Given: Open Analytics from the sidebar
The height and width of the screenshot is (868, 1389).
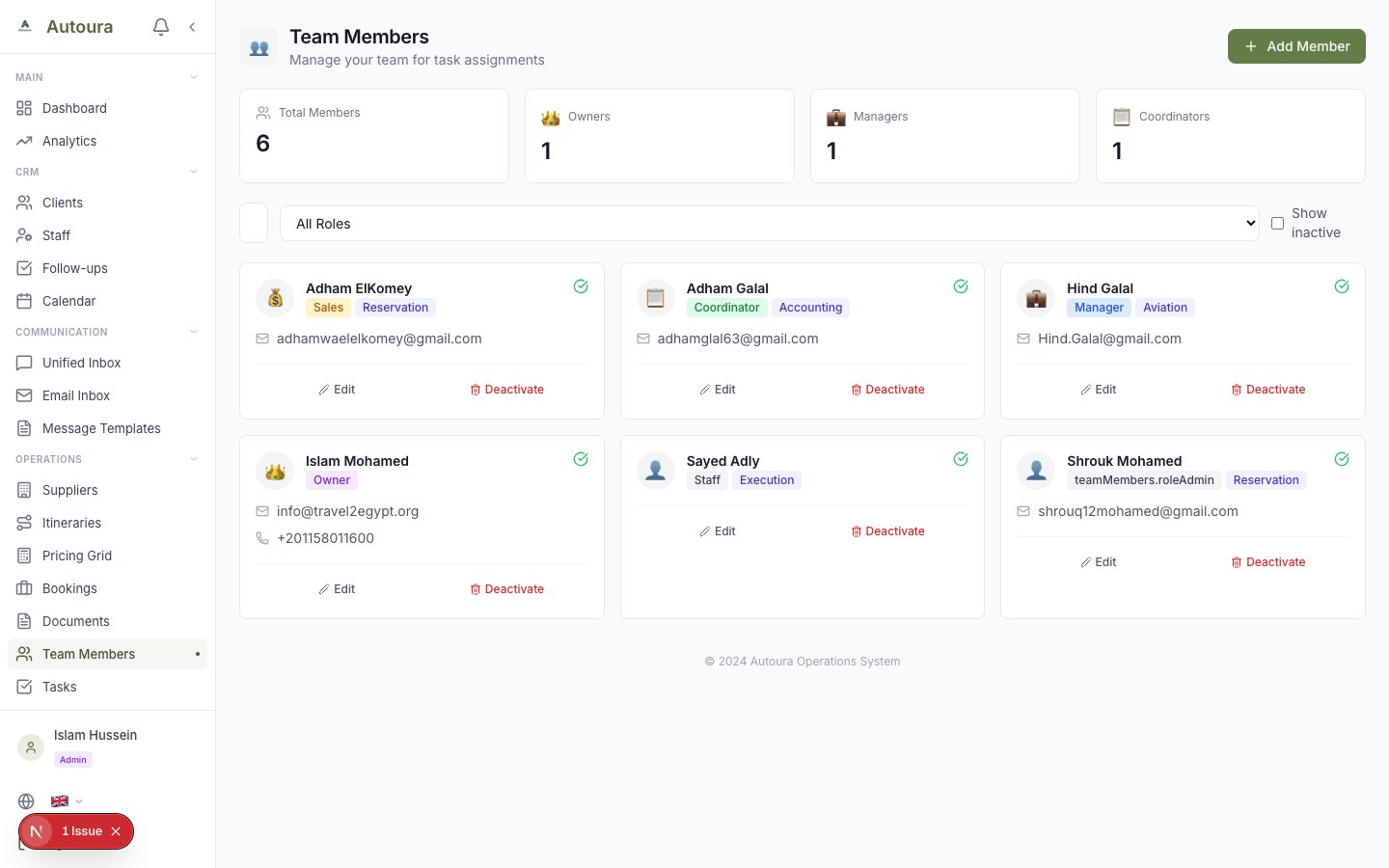Looking at the screenshot, I should pyautogui.click(x=107, y=141).
